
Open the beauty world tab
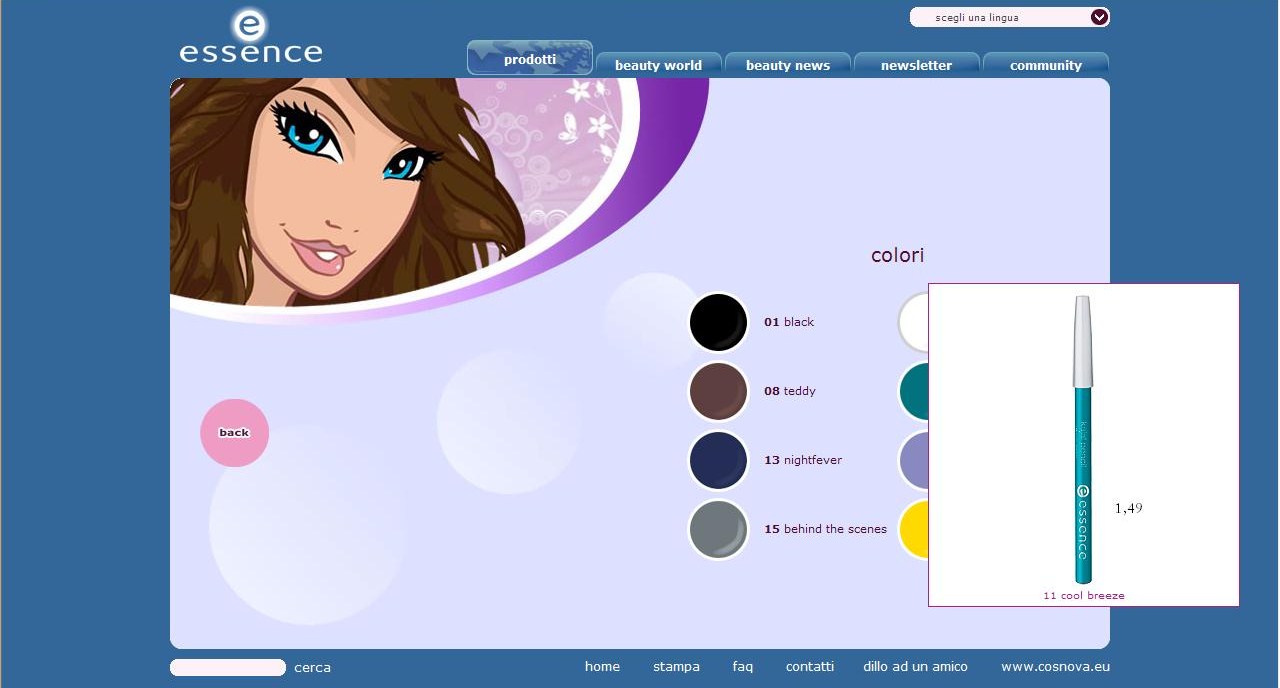[658, 65]
